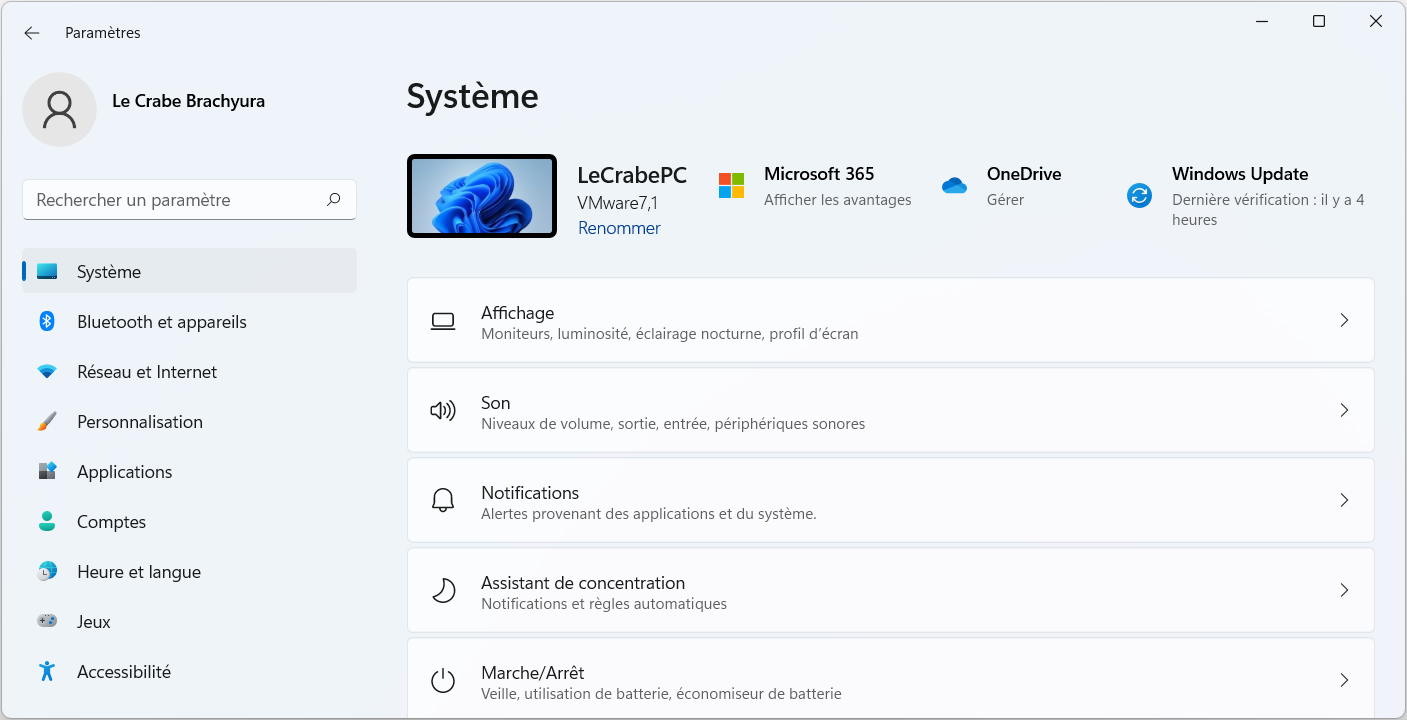
Task: Focus the Rechercher un paramètre field
Action: [x=189, y=200]
